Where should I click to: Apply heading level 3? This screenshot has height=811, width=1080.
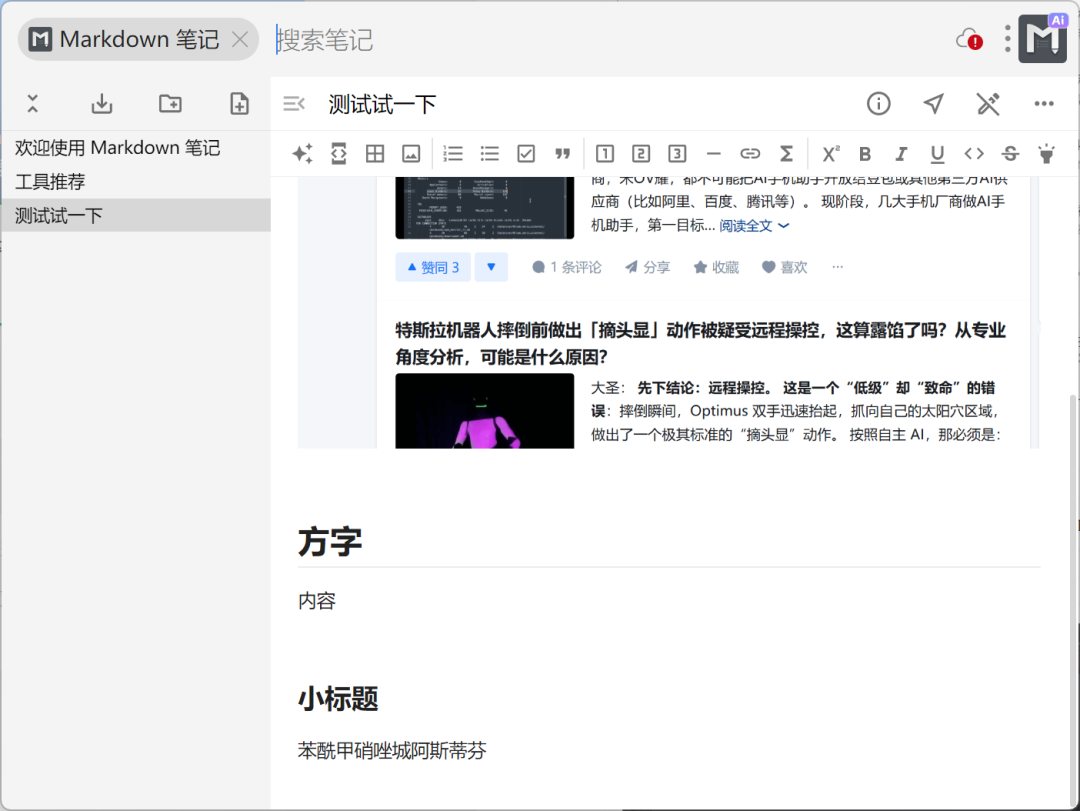[x=678, y=154]
